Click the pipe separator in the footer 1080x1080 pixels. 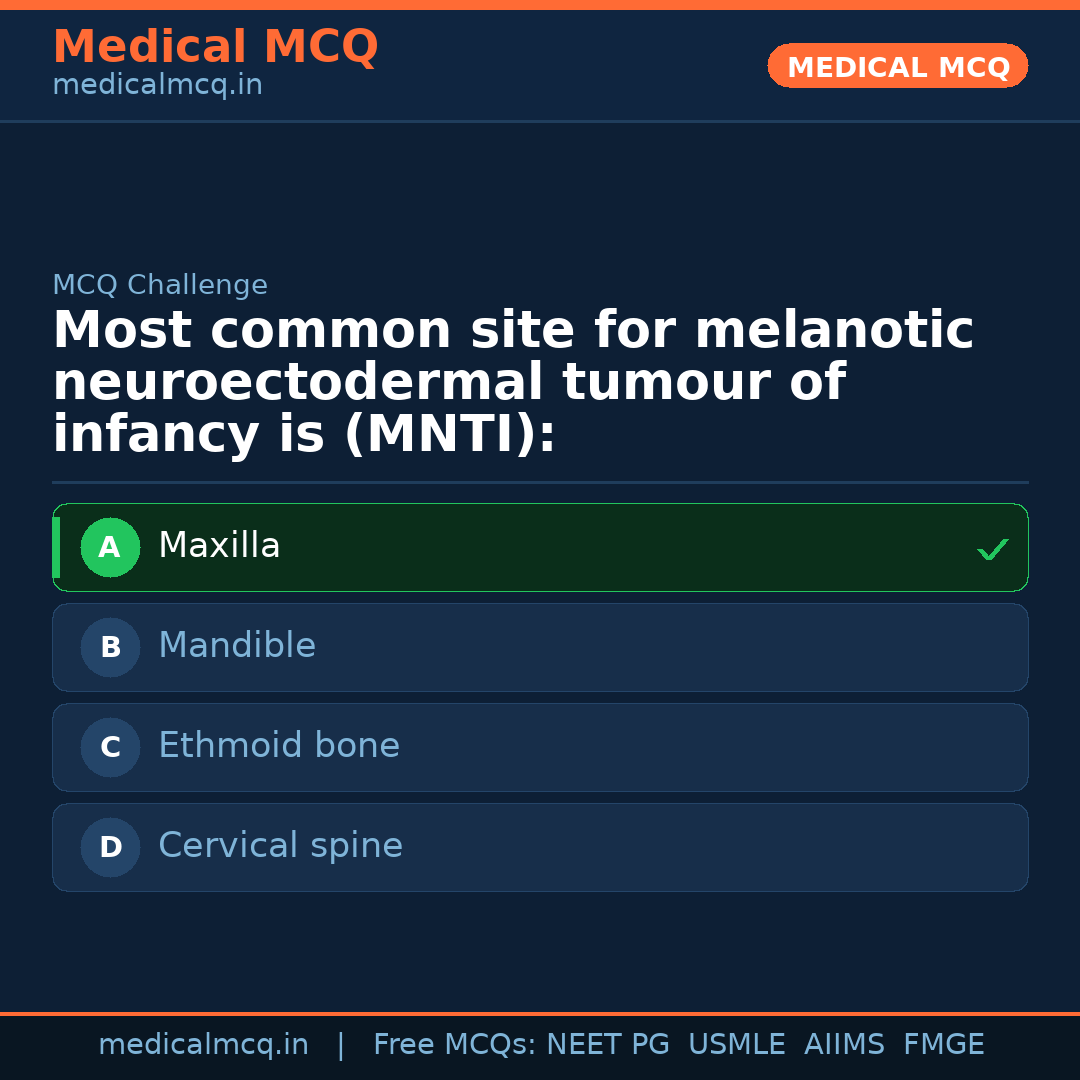pos(341,1044)
